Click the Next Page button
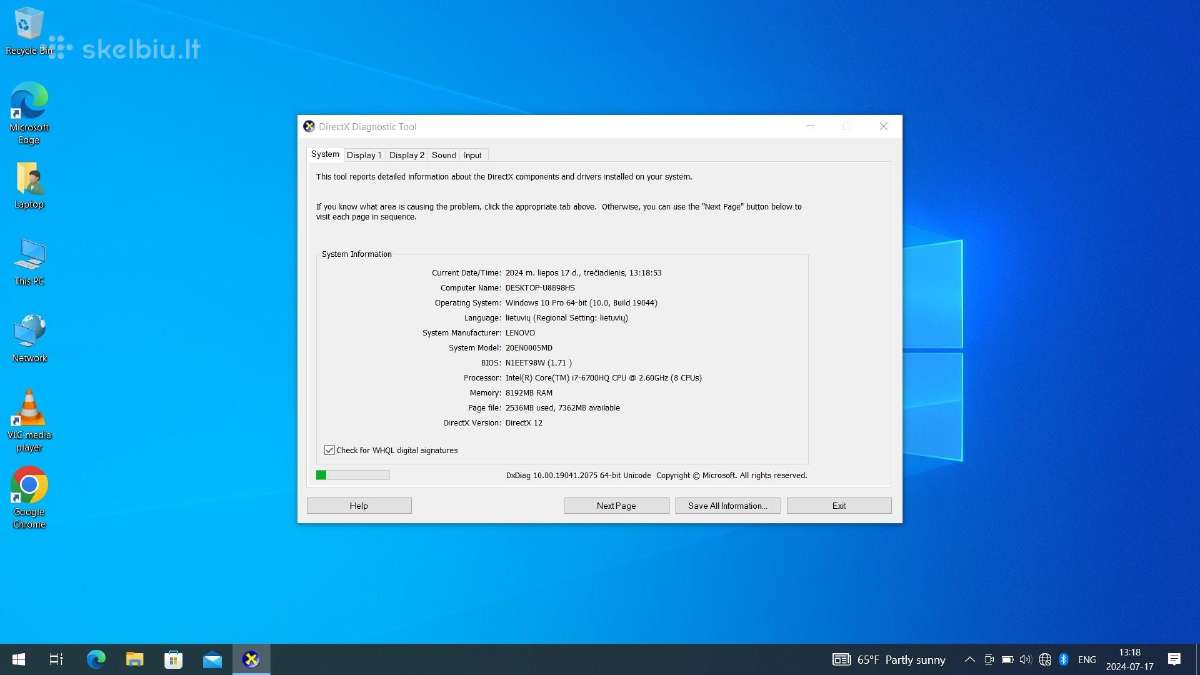Screen dimensions: 1200x675 click(616, 506)
